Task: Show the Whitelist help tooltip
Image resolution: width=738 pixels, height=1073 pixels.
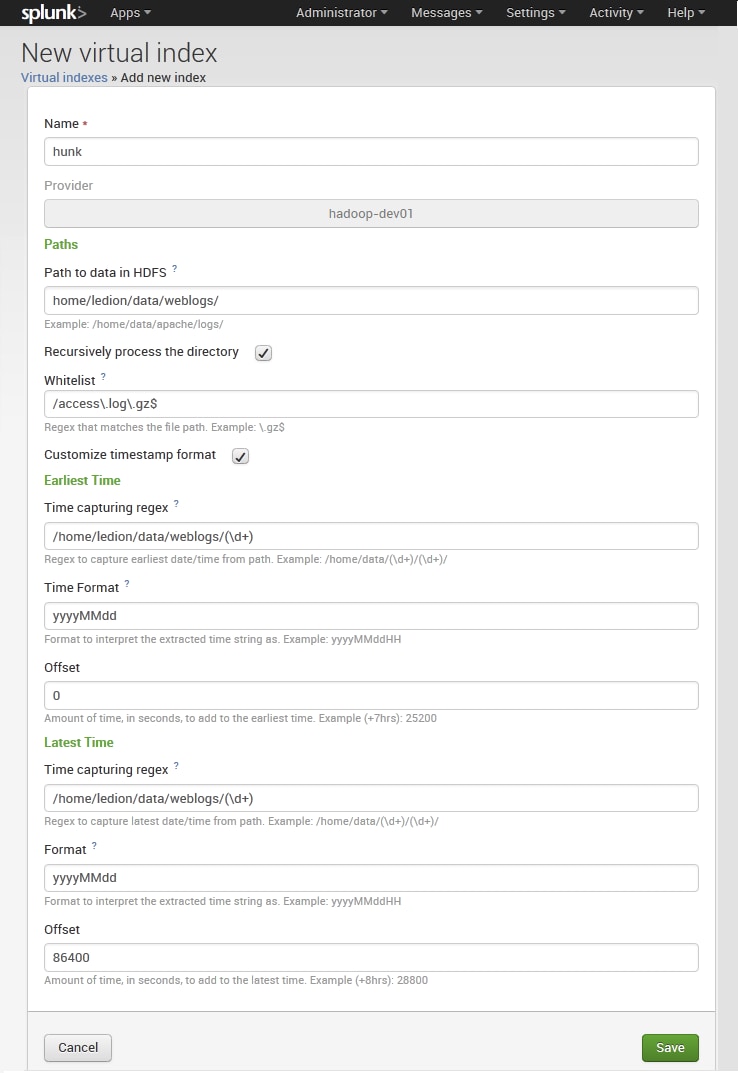Action: pos(103,377)
